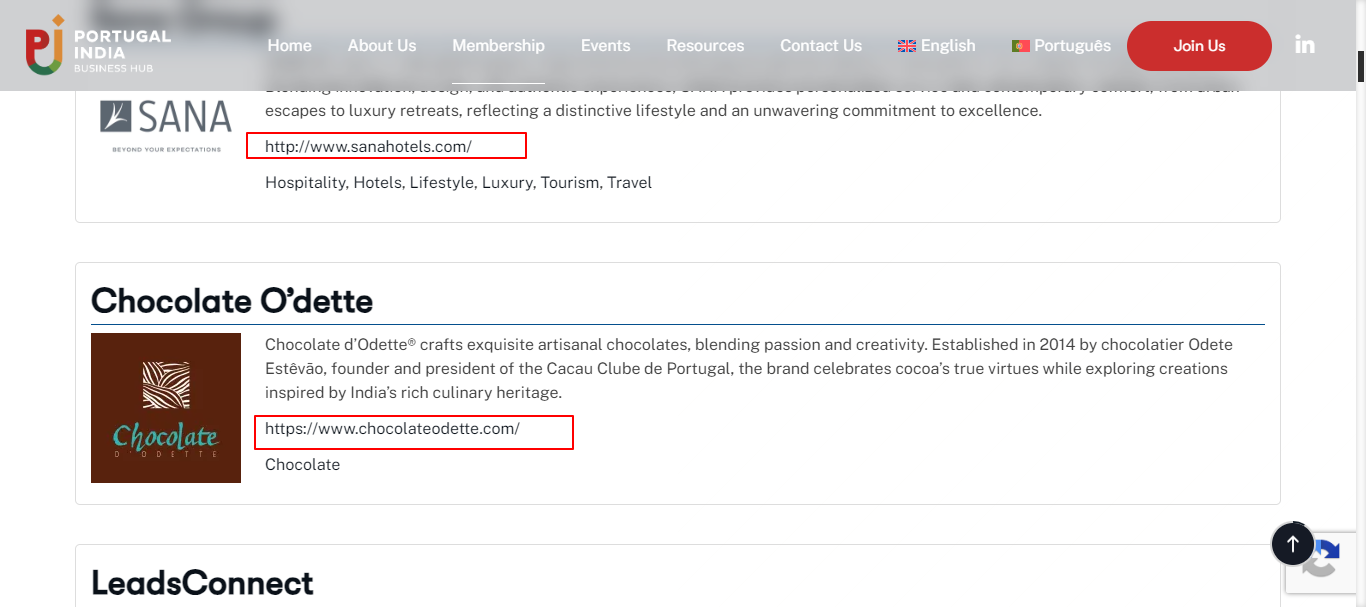Viewport: 1366px width, 607px height.
Task: Click the UK flag icon
Action: pyautogui.click(x=907, y=46)
